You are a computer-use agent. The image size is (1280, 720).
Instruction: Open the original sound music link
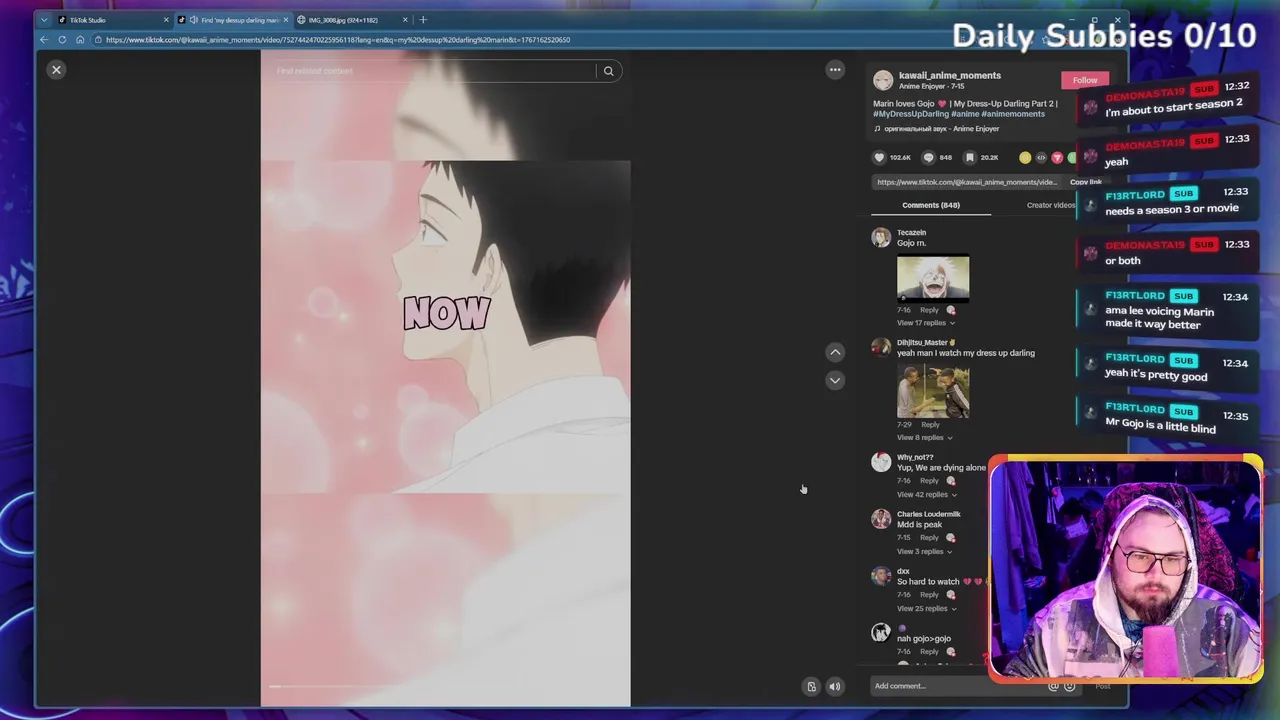pos(937,129)
